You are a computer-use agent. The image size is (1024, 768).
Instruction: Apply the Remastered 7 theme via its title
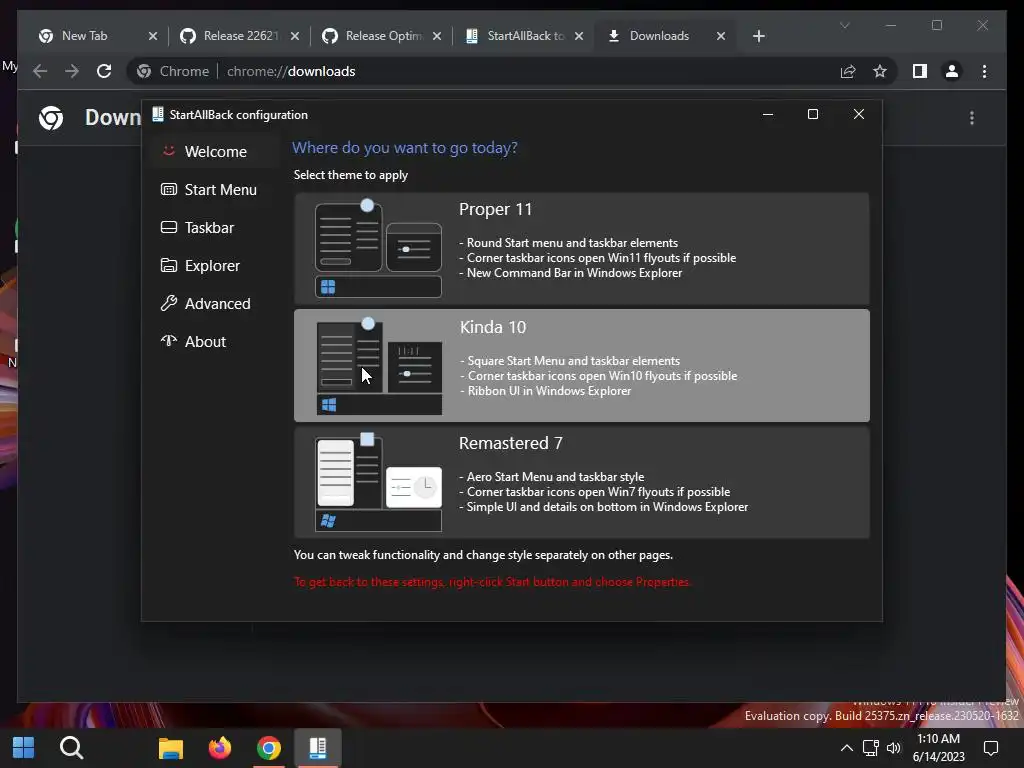tap(510, 443)
